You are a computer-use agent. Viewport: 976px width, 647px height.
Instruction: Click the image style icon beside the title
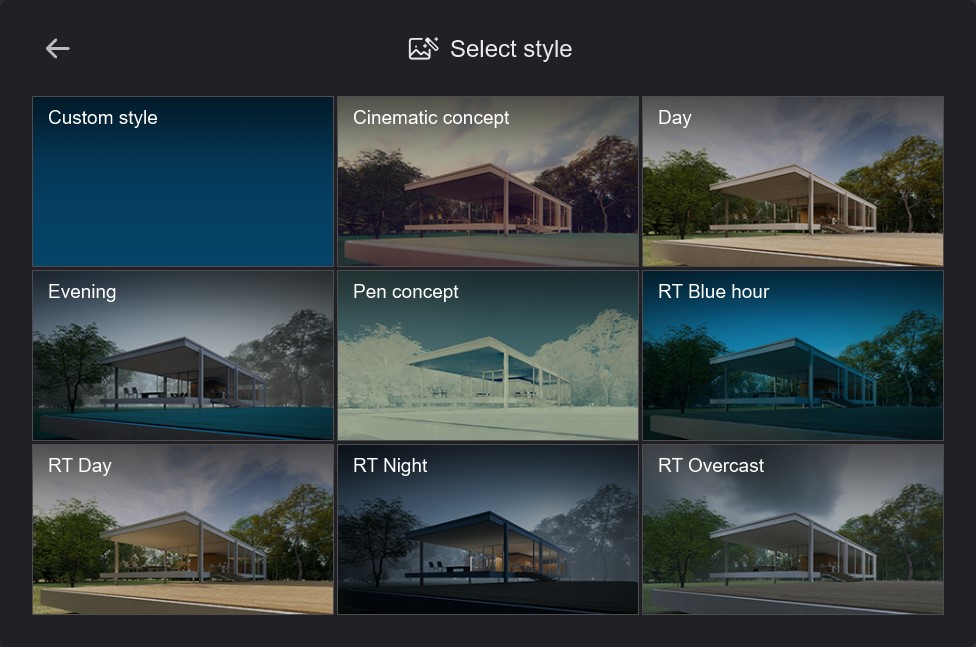tap(421, 47)
